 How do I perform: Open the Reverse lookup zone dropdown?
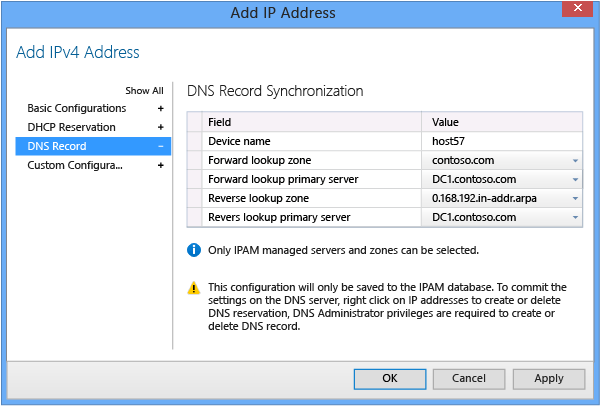pyautogui.click(x=575, y=198)
